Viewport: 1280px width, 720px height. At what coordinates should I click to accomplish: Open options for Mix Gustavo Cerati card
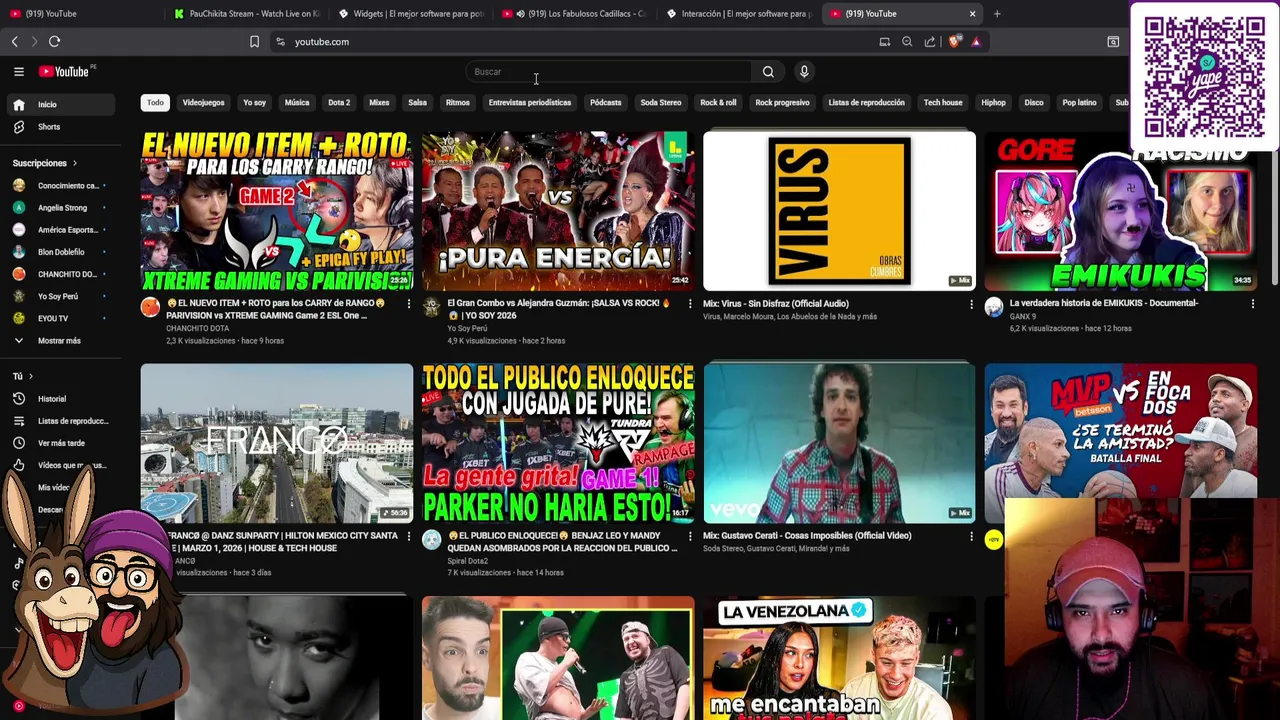click(x=971, y=536)
